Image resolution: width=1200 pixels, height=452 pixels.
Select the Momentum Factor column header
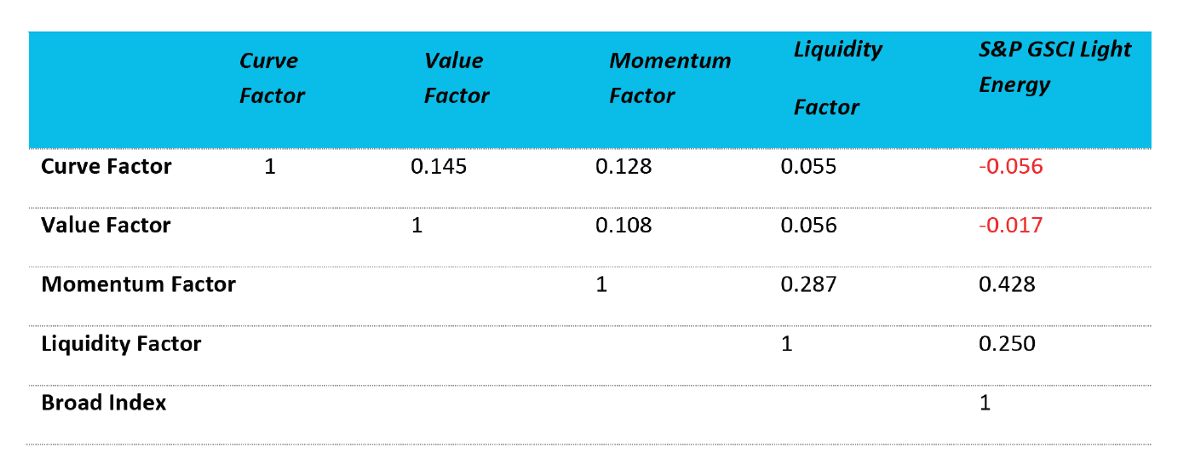tap(669, 79)
